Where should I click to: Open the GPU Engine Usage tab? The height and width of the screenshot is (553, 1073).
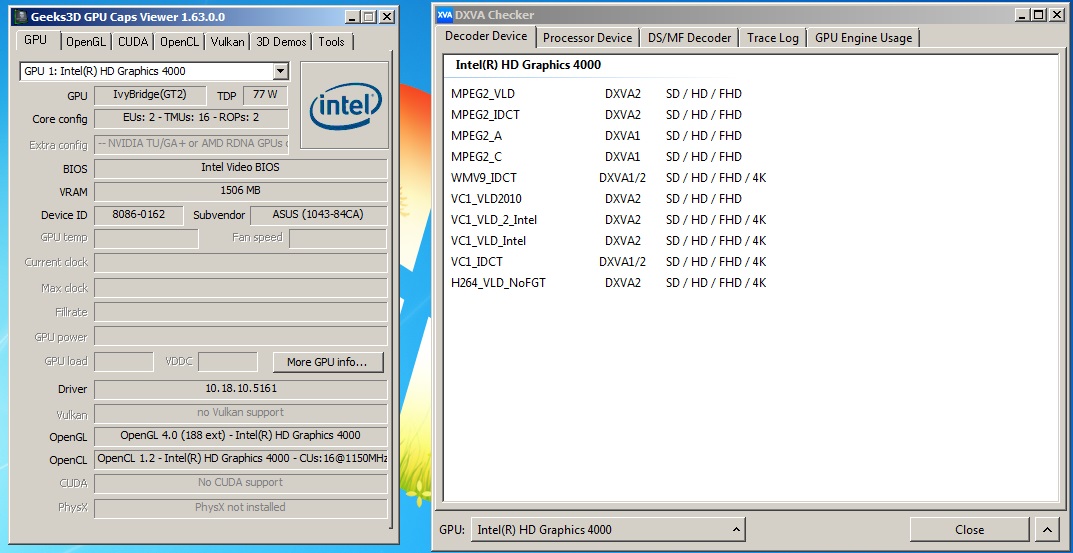coord(863,38)
